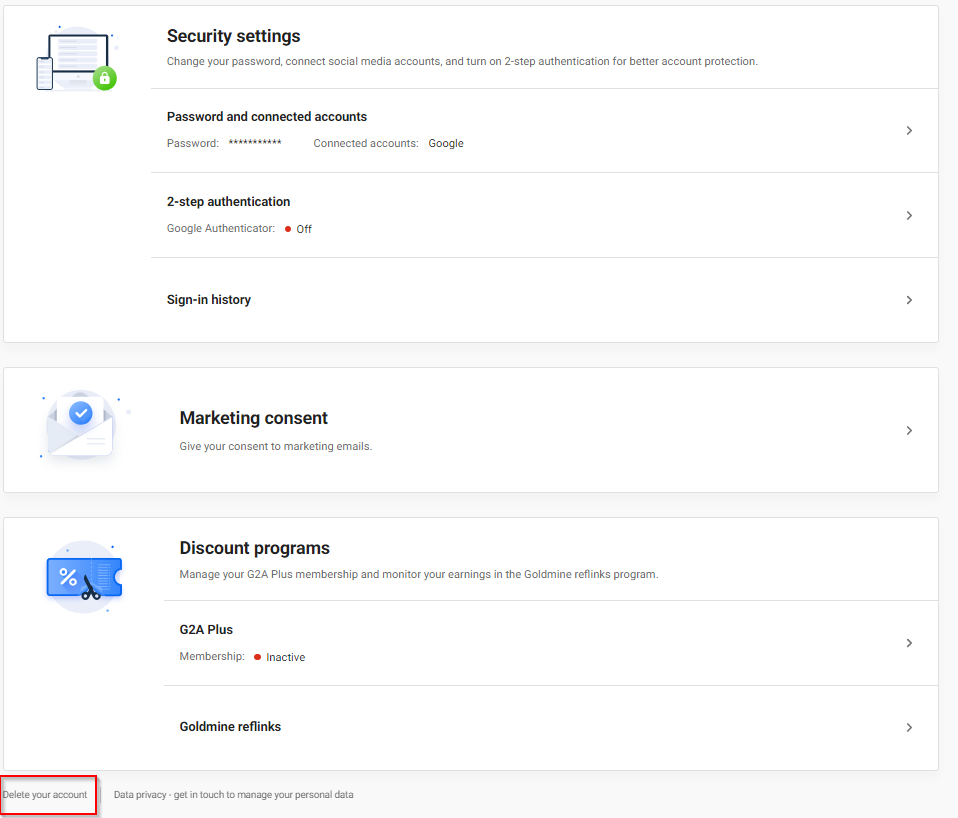The width and height of the screenshot is (958, 818).
Task: Open the Data privacy get in touch link
Action: pos(233,795)
